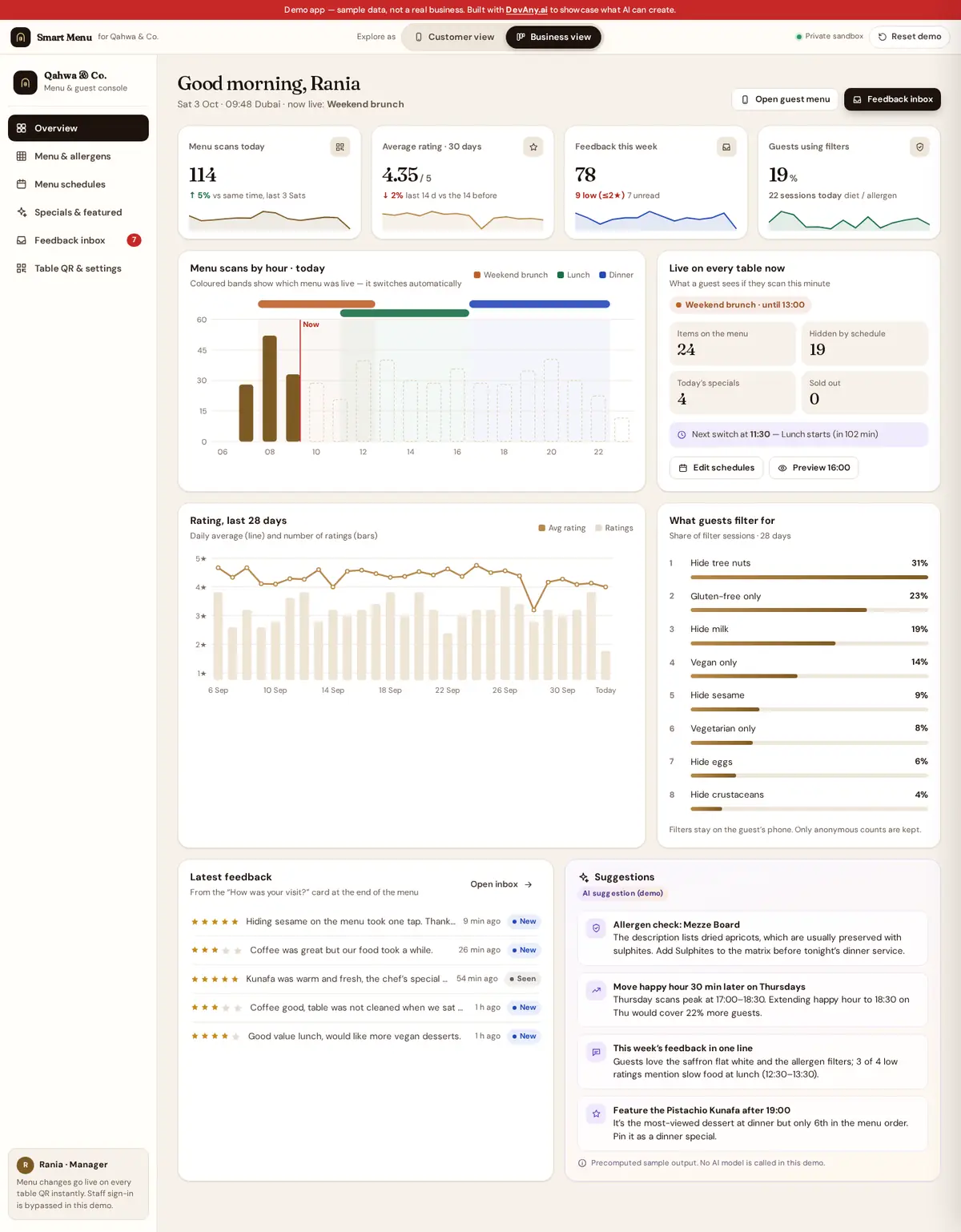This screenshot has height=1232, width=961.
Task: Click the QR icon on Menu scans today card
Action: click(340, 147)
